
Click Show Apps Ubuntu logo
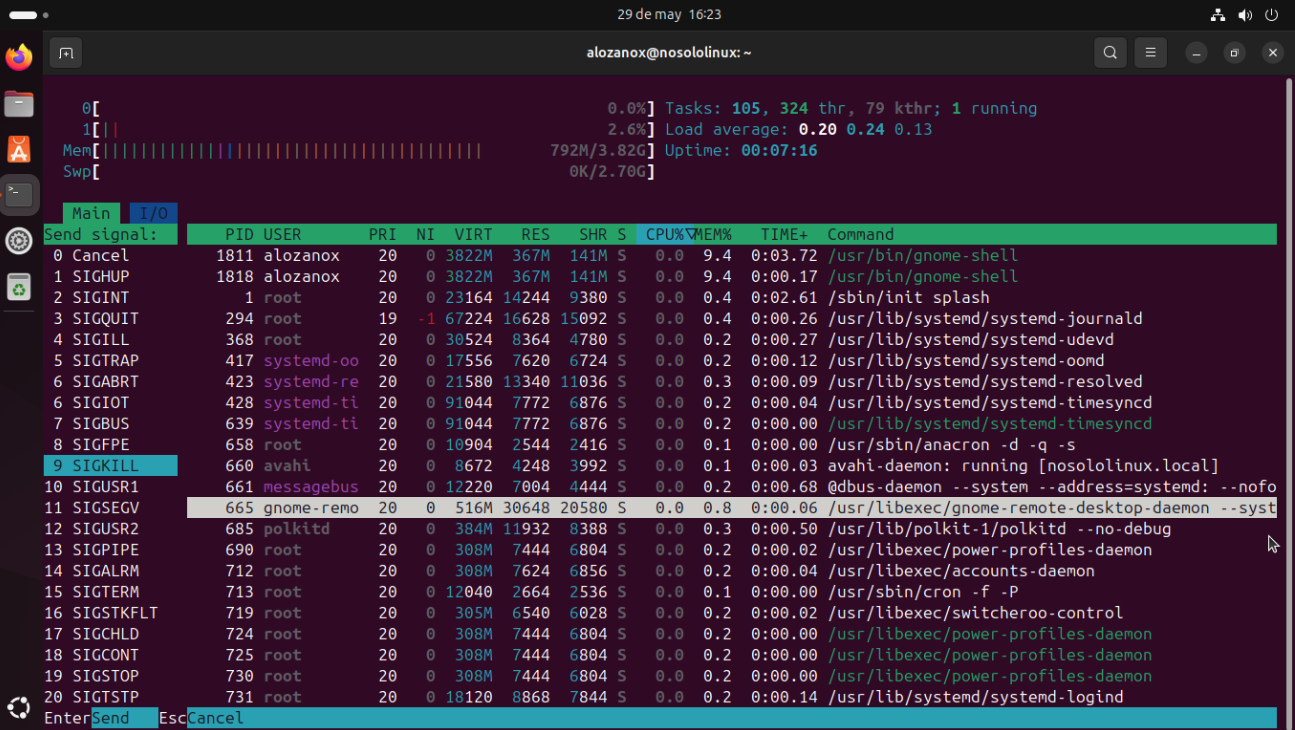pos(19,708)
